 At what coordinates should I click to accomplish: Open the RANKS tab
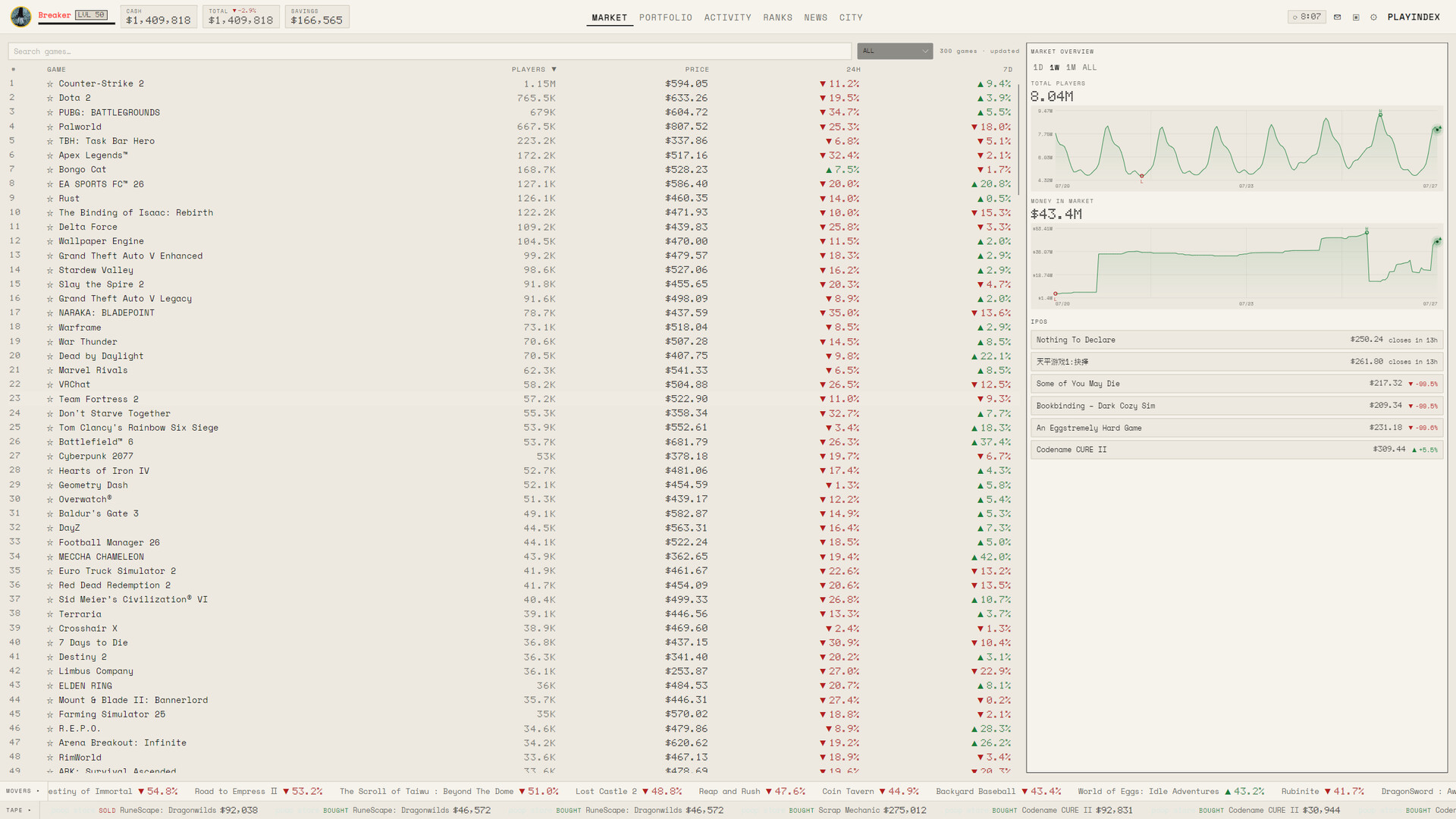tap(778, 17)
